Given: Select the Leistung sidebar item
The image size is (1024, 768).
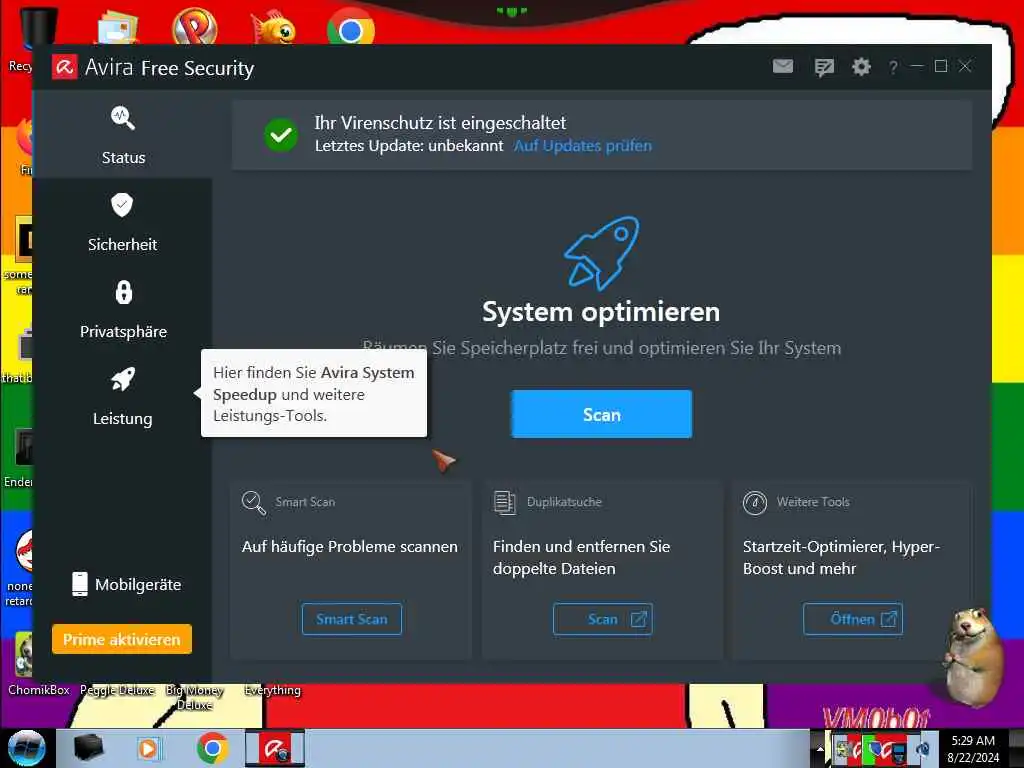Looking at the screenshot, I should pos(123,396).
